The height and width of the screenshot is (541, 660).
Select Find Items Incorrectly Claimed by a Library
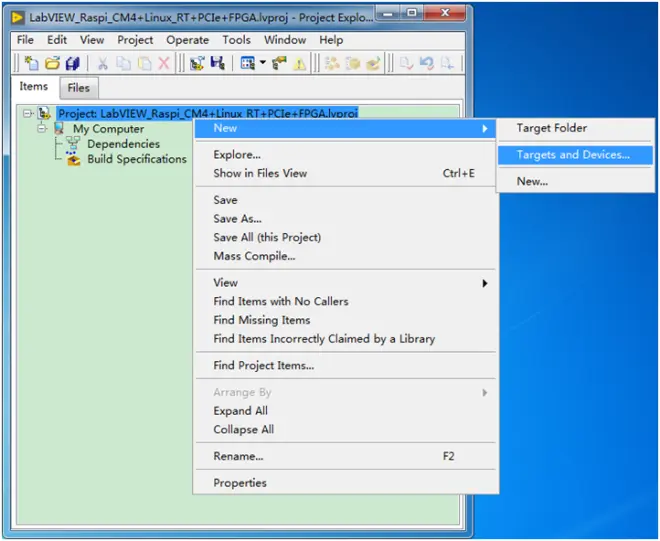tap(345, 339)
